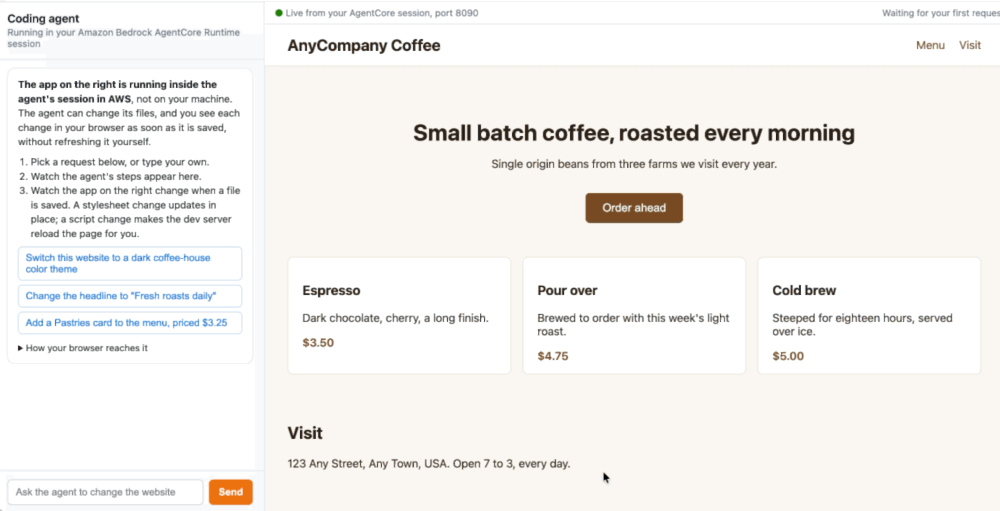Click the $3.50 Espresso price
Screen dimensions: 1000x511
(318, 343)
